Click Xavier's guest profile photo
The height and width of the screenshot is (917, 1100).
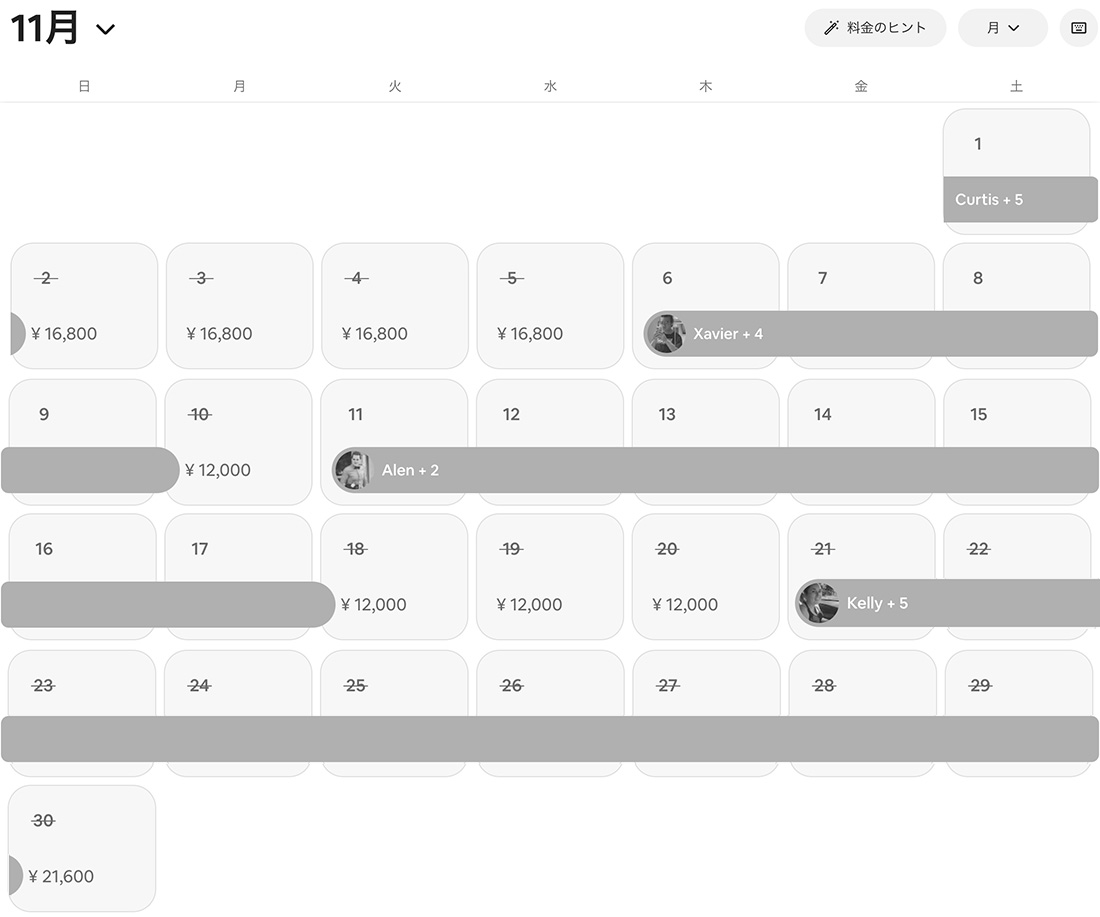665,334
